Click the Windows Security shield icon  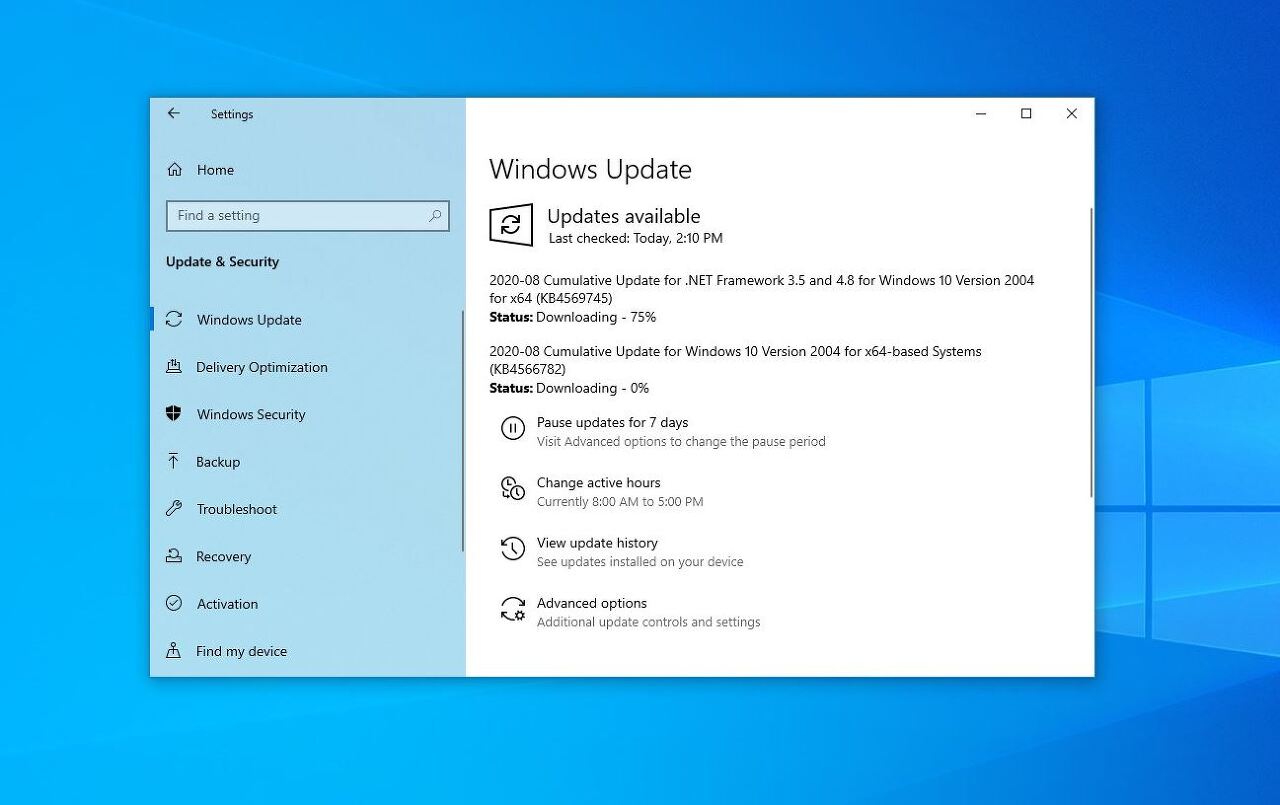tap(174, 414)
